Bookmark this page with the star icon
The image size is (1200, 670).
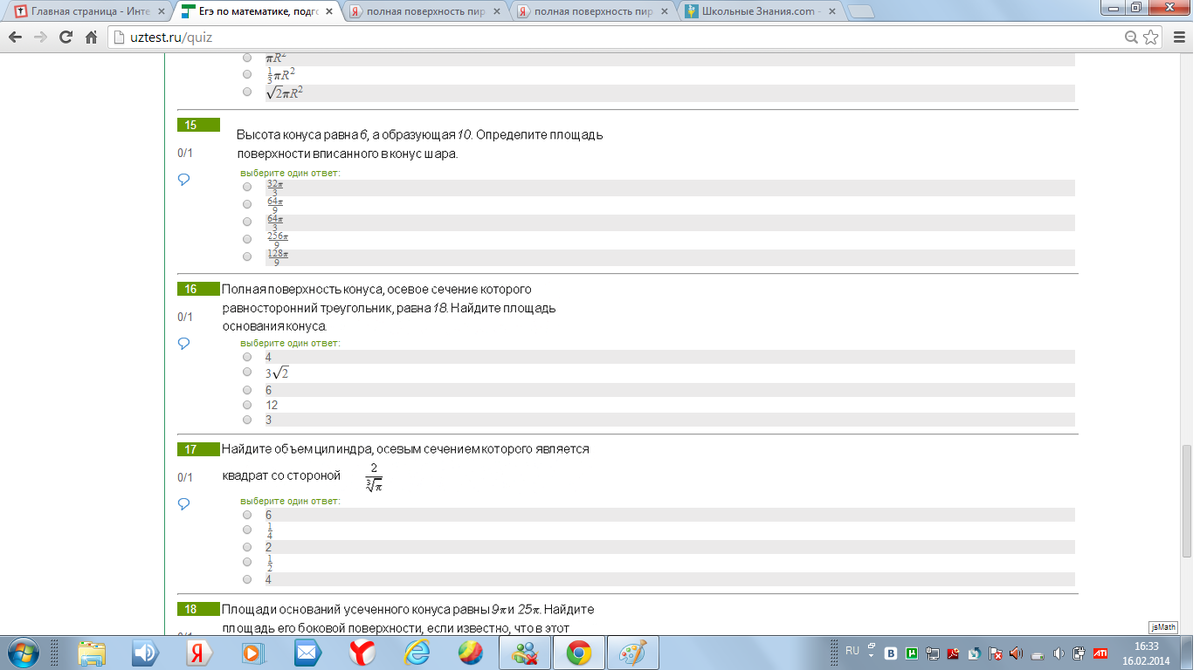click(x=1151, y=37)
